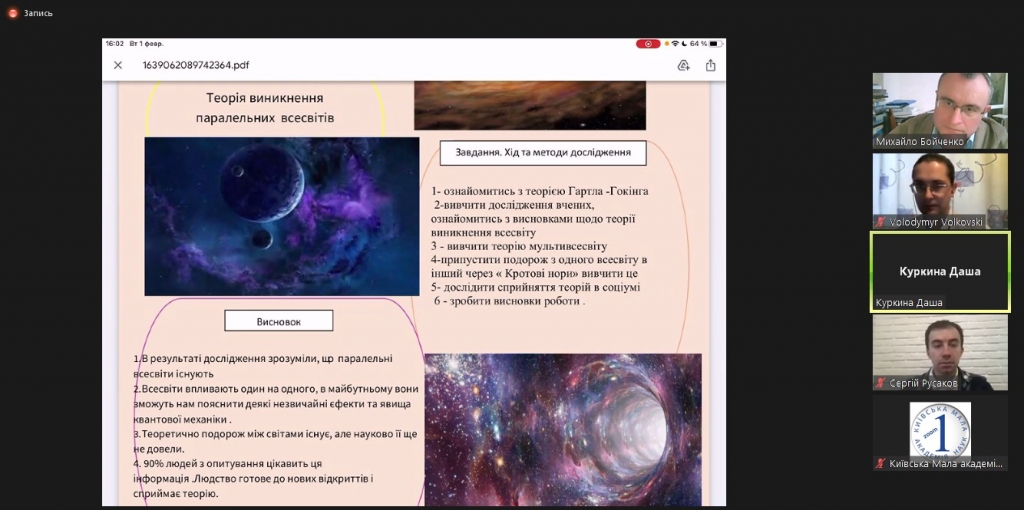Click conclusion line '4. 90% людей з опитування цікавить ця'

click(x=228, y=464)
